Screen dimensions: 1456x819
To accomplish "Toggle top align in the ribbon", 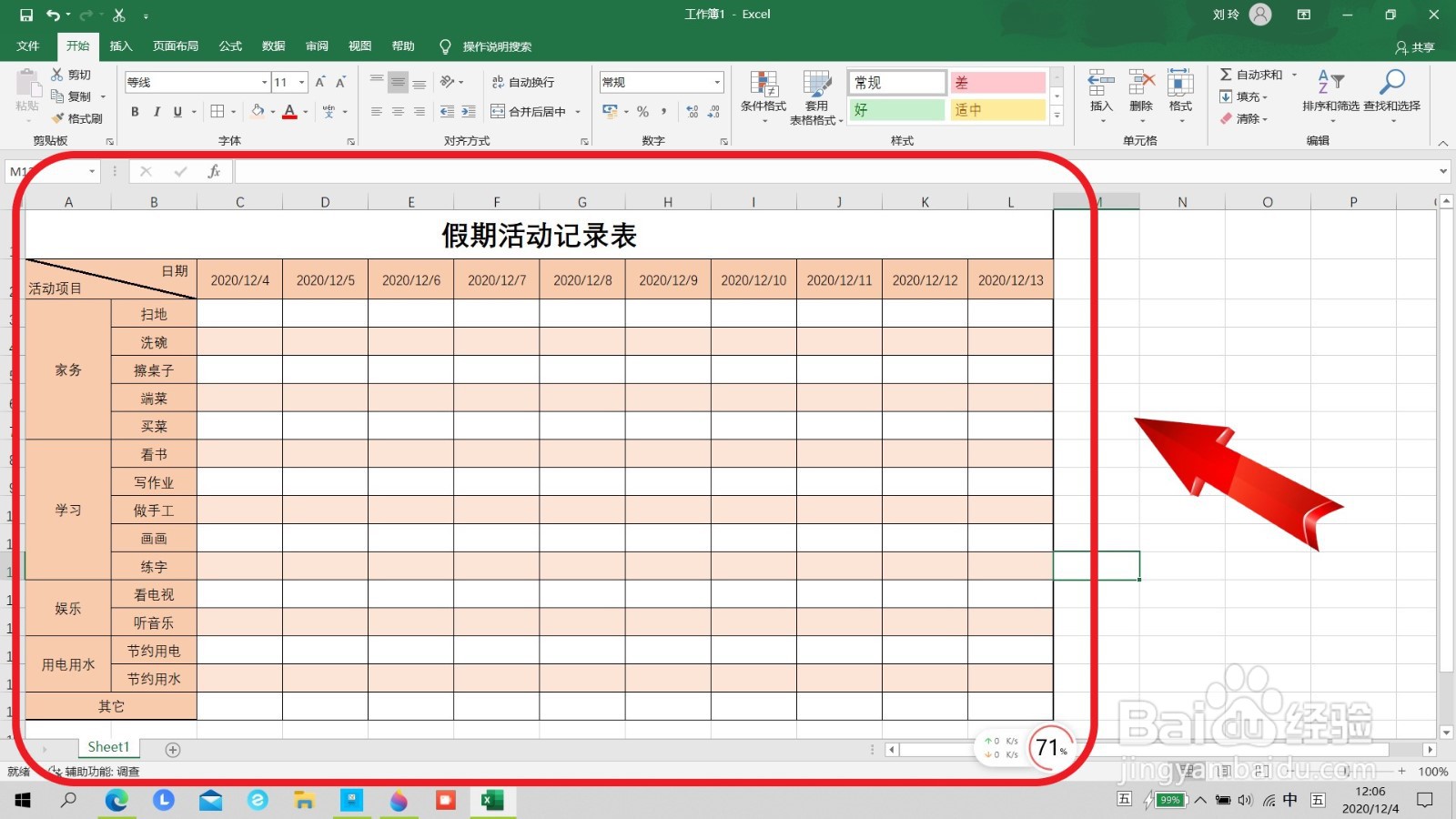I will click(x=377, y=82).
